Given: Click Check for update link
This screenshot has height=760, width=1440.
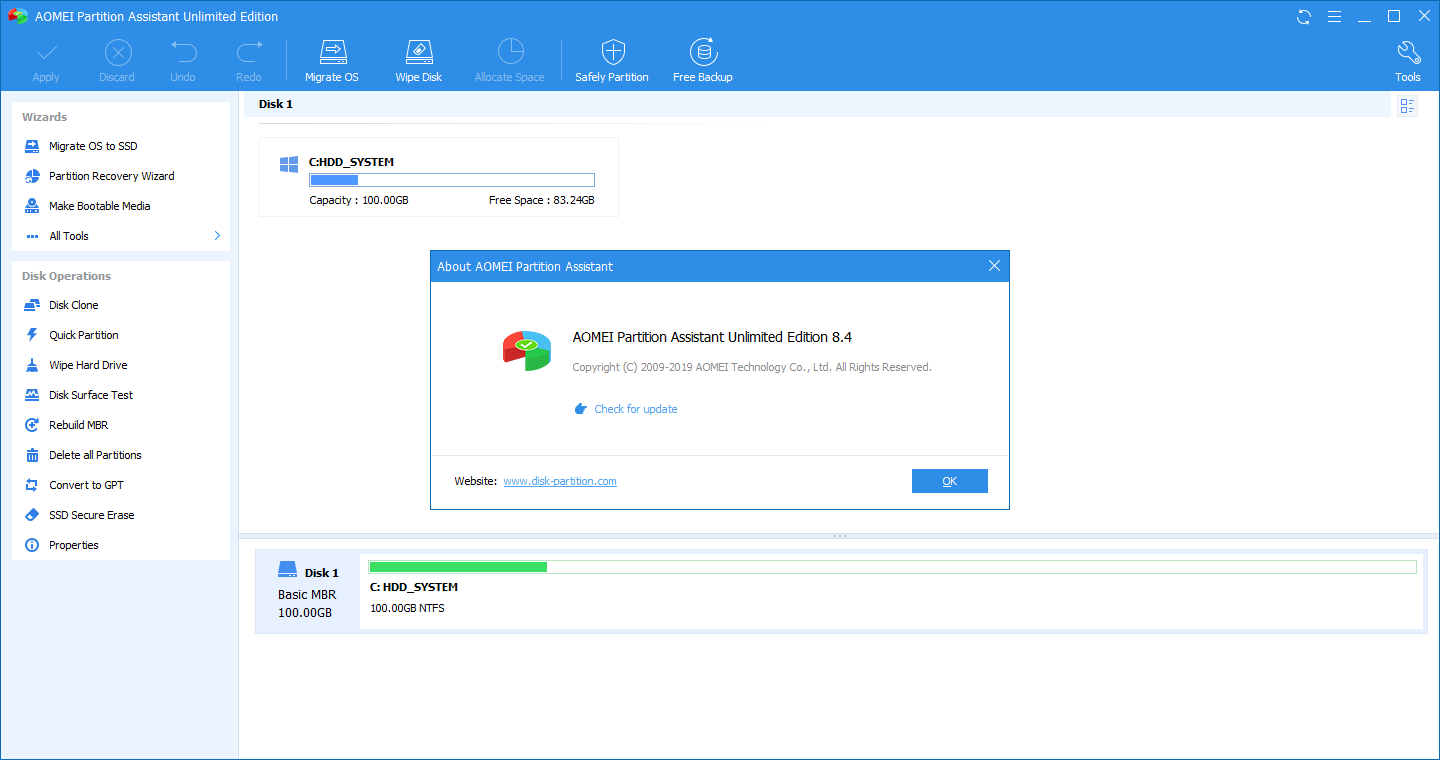Looking at the screenshot, I should click(636, 409).
